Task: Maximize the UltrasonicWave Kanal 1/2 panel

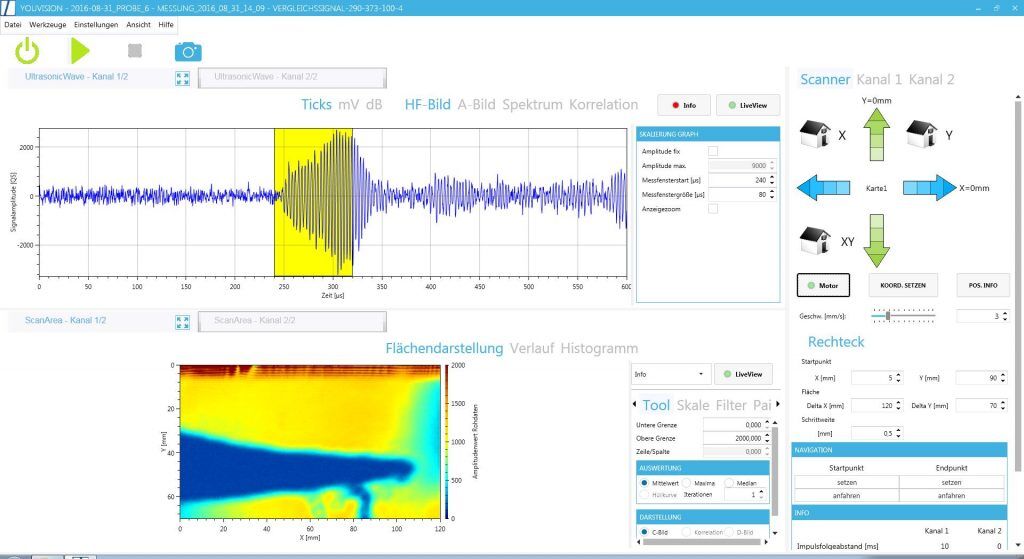Action: pos(182,77)
